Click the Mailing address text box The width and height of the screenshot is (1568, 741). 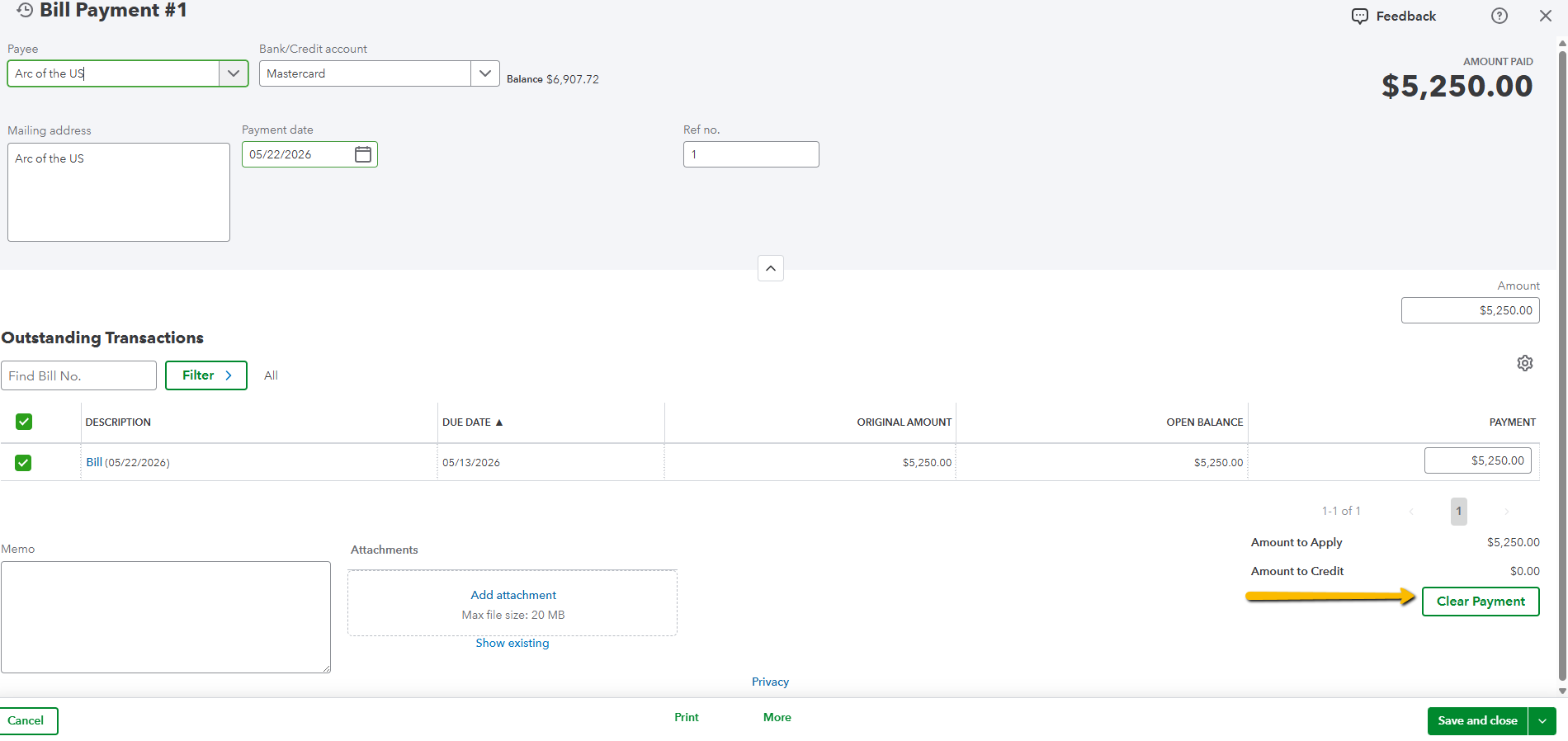pyautogui.click(x=119, y=192)
